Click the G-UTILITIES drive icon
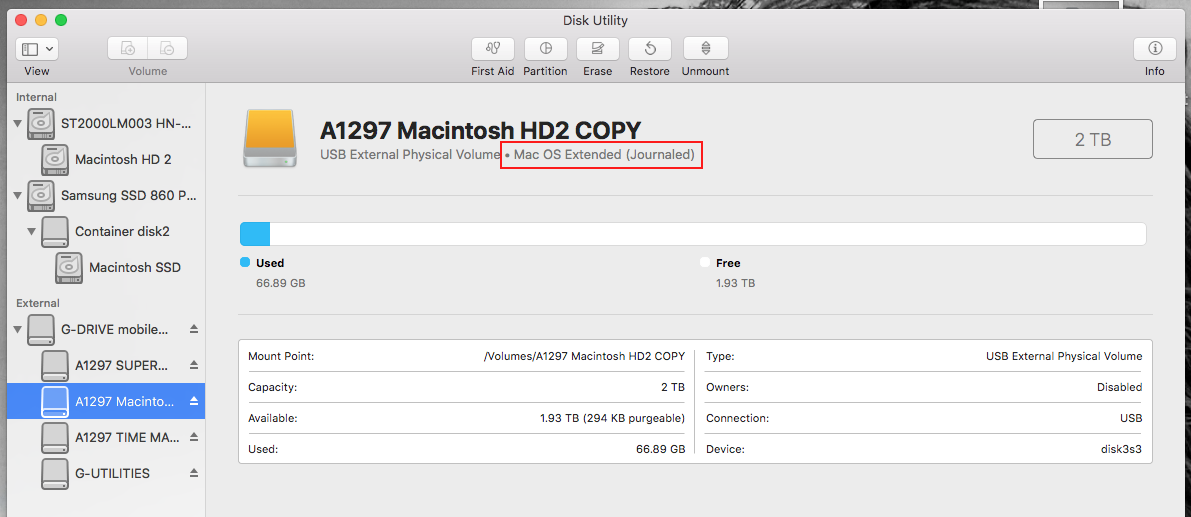 pyautogui.click(x=55, y=473)
